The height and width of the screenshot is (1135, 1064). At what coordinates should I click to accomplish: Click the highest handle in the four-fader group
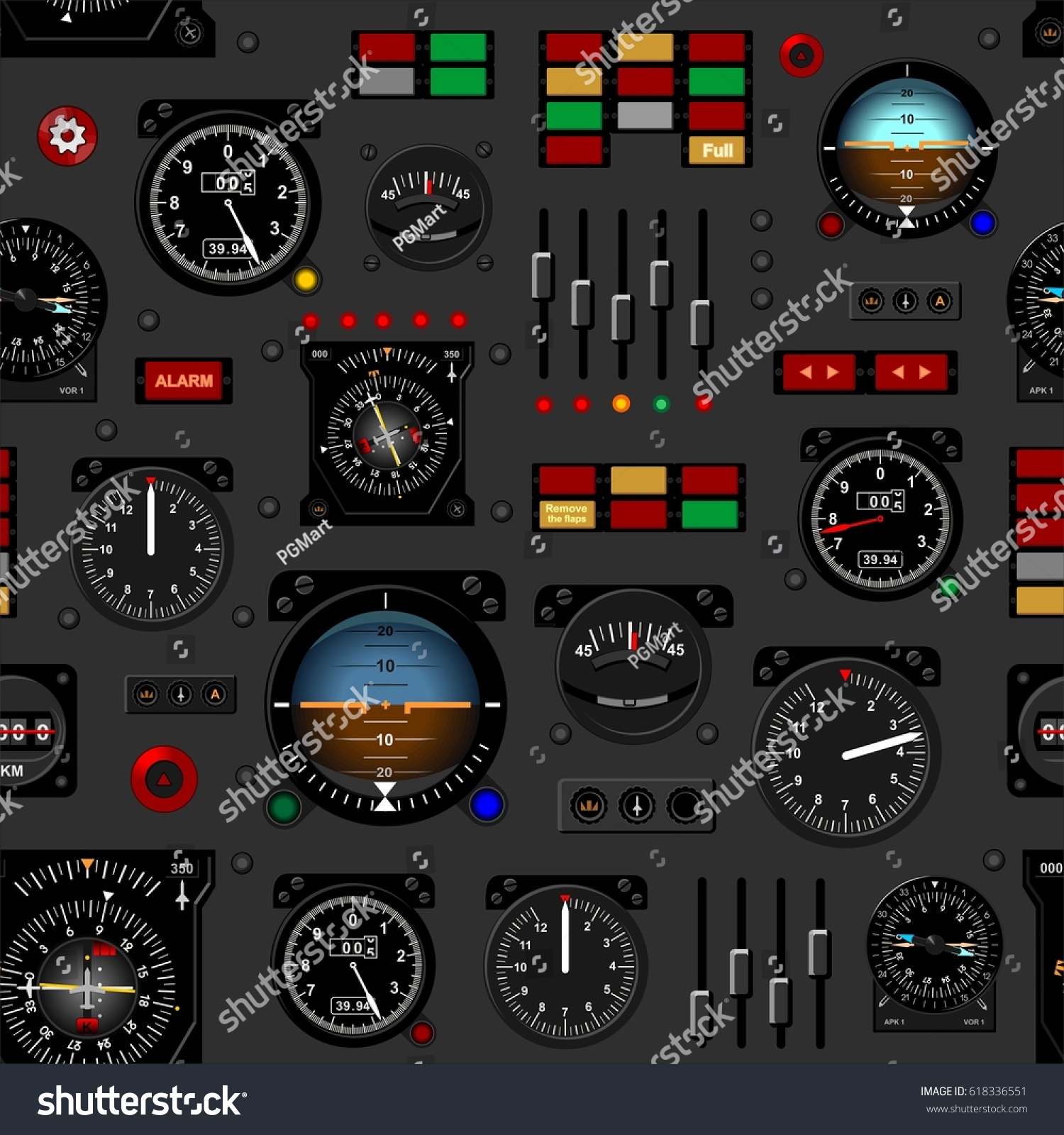[819, 953]
